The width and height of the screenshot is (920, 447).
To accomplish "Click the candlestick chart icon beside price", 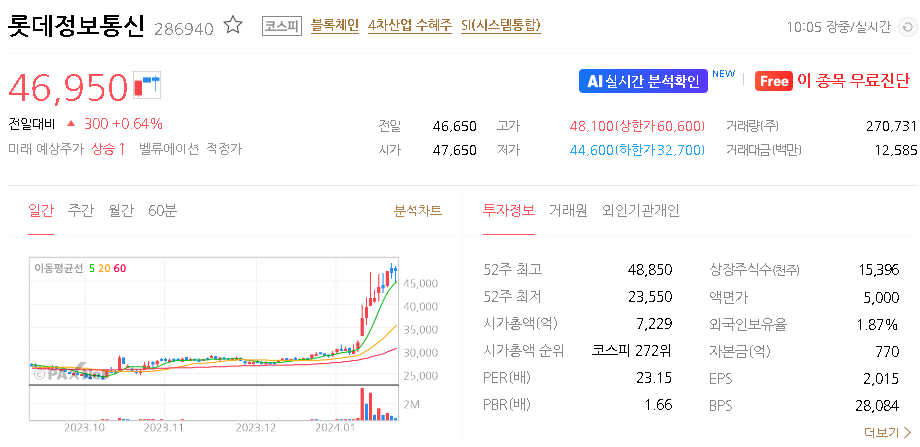I will pyautogui.click(x=147, y=84).
